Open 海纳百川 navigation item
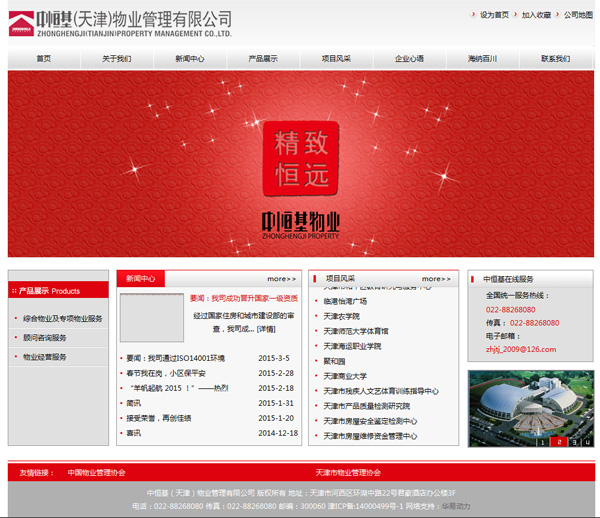600x518 pixels. coord(482,59)
